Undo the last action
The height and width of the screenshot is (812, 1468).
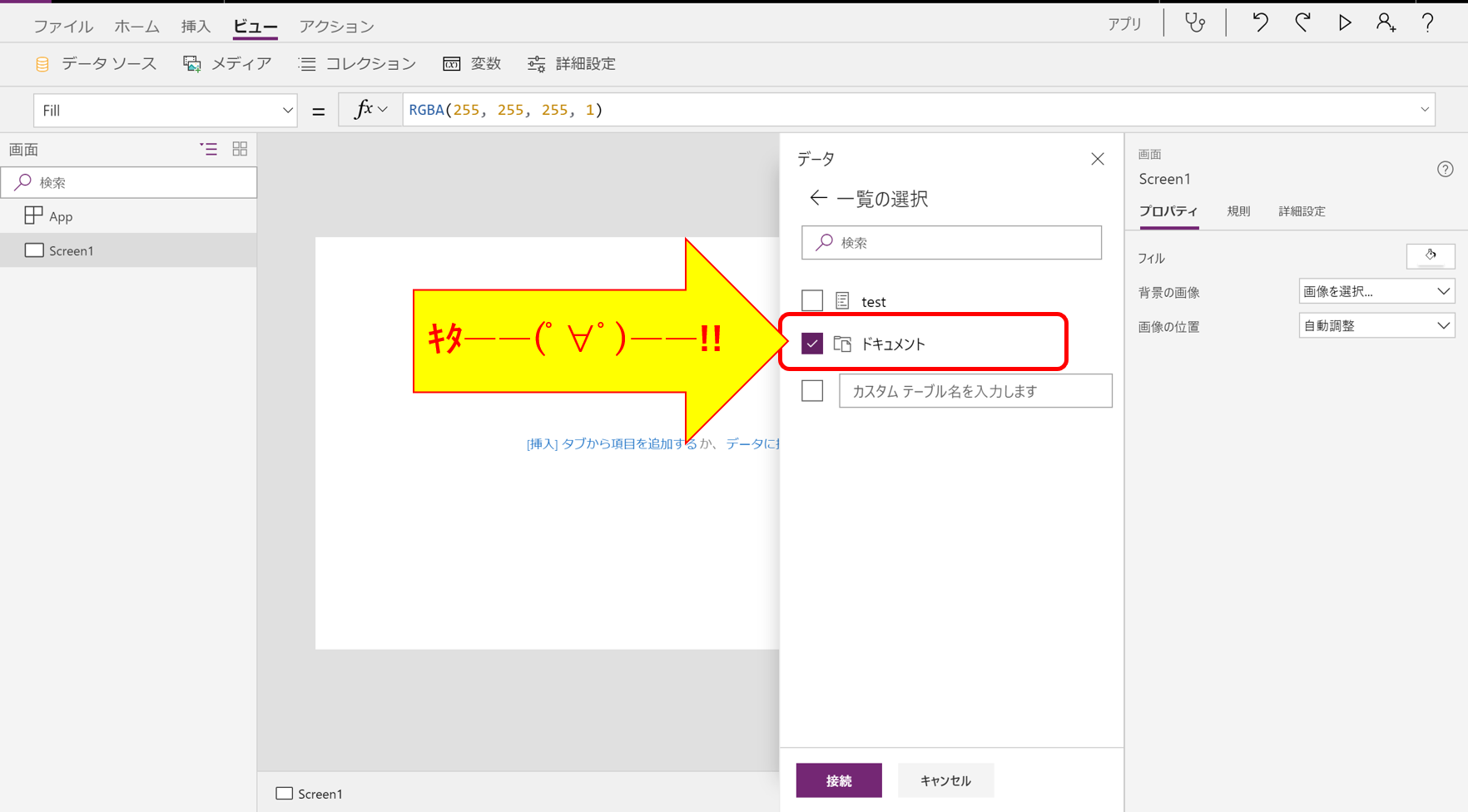point(1259,22)
